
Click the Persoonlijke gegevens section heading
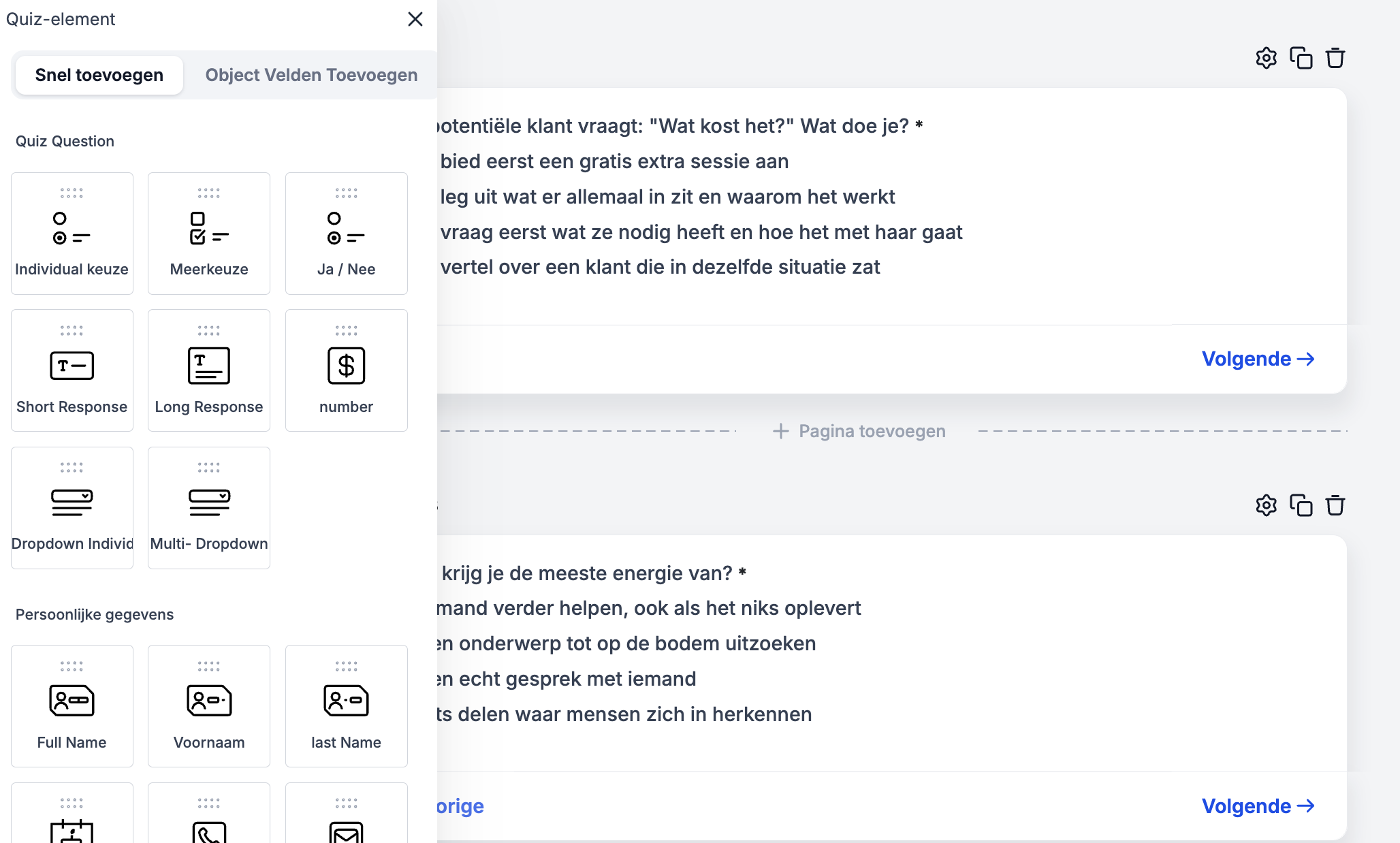tap(95, 614)
